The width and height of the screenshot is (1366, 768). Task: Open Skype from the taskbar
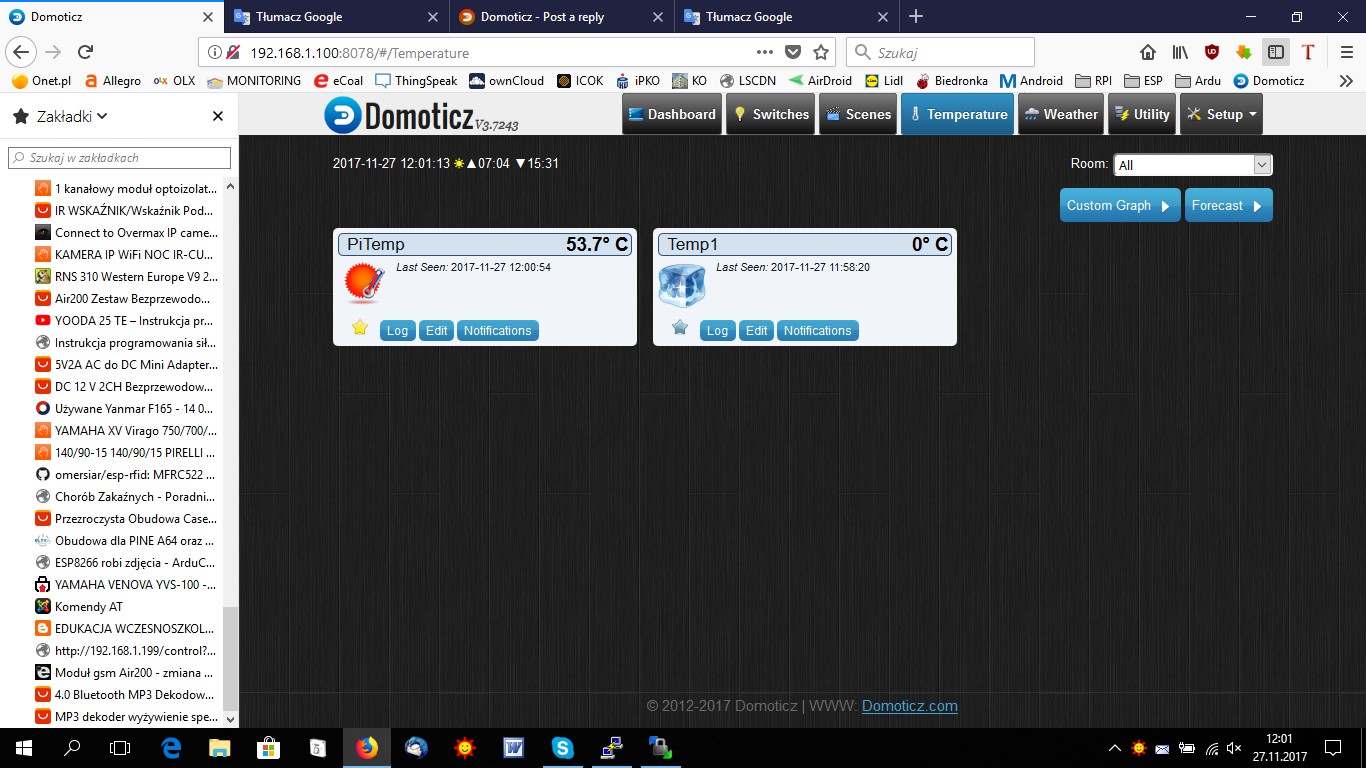pos(563,747)
